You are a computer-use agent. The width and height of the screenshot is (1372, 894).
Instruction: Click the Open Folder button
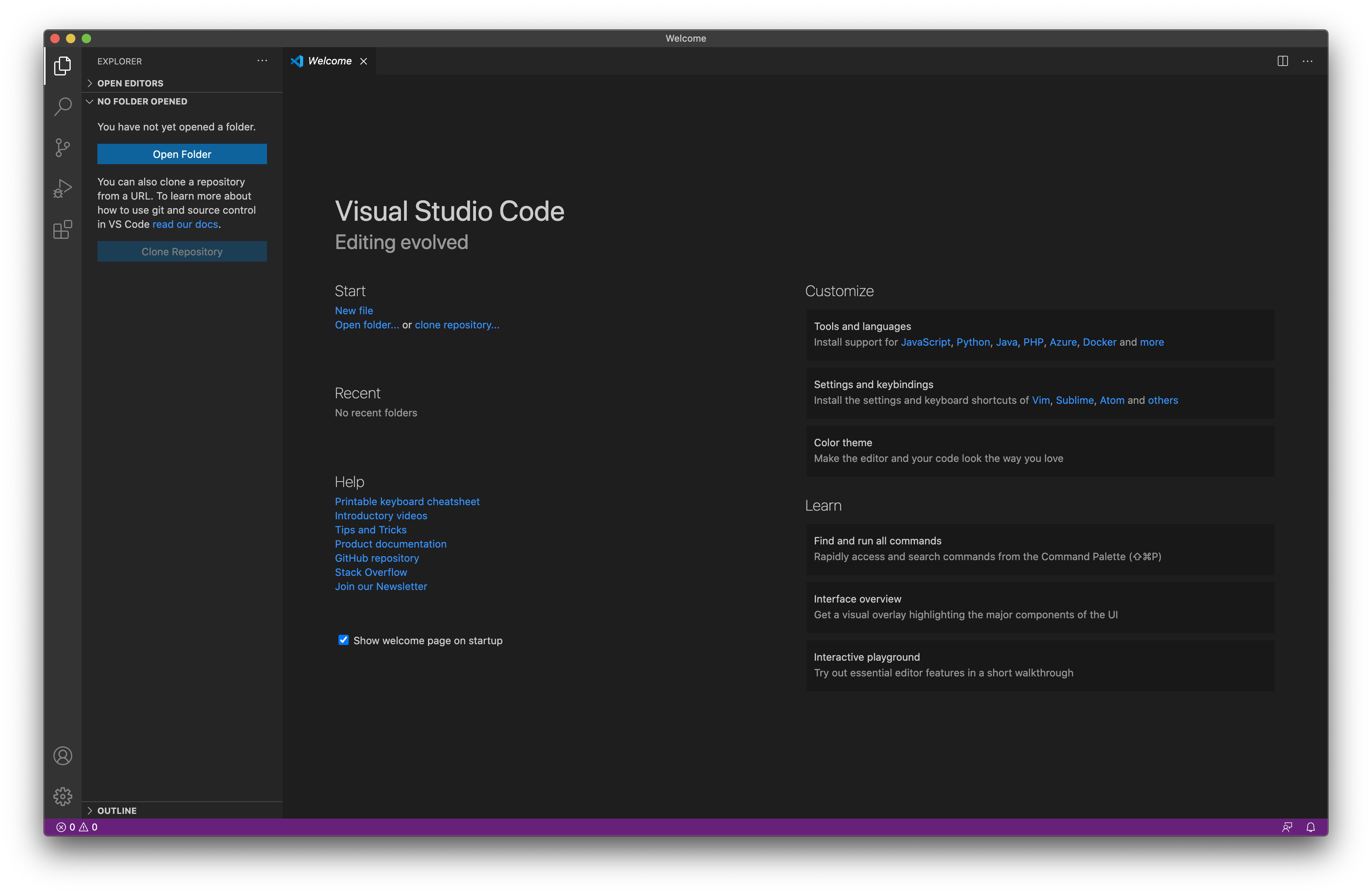click(182, 154)
